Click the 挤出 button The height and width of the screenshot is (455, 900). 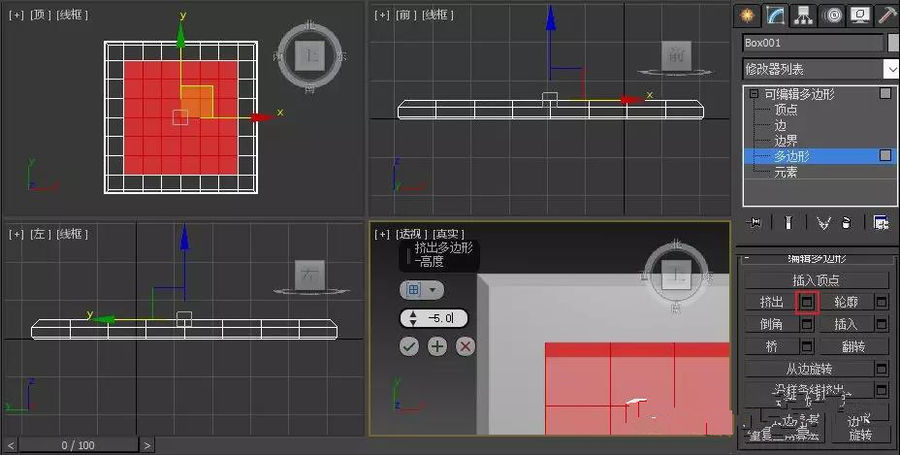[x=771, y=302]
